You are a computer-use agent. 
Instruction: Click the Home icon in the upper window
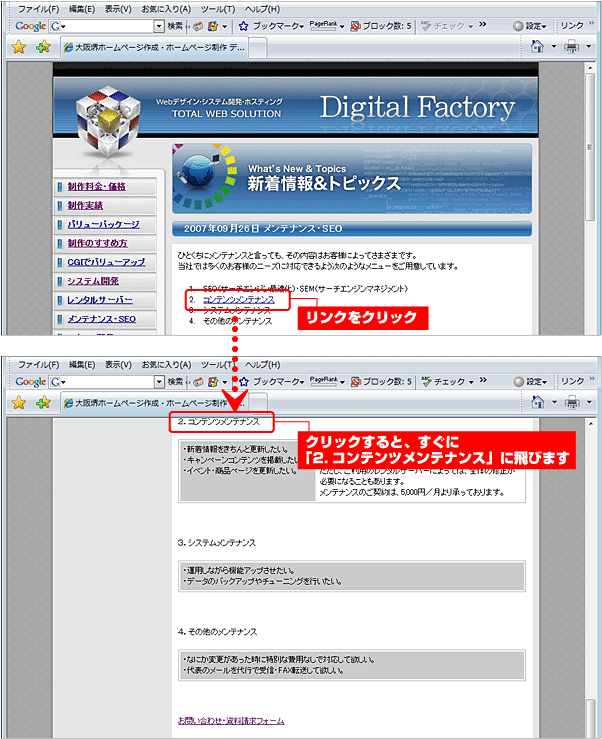pos(537,46)
